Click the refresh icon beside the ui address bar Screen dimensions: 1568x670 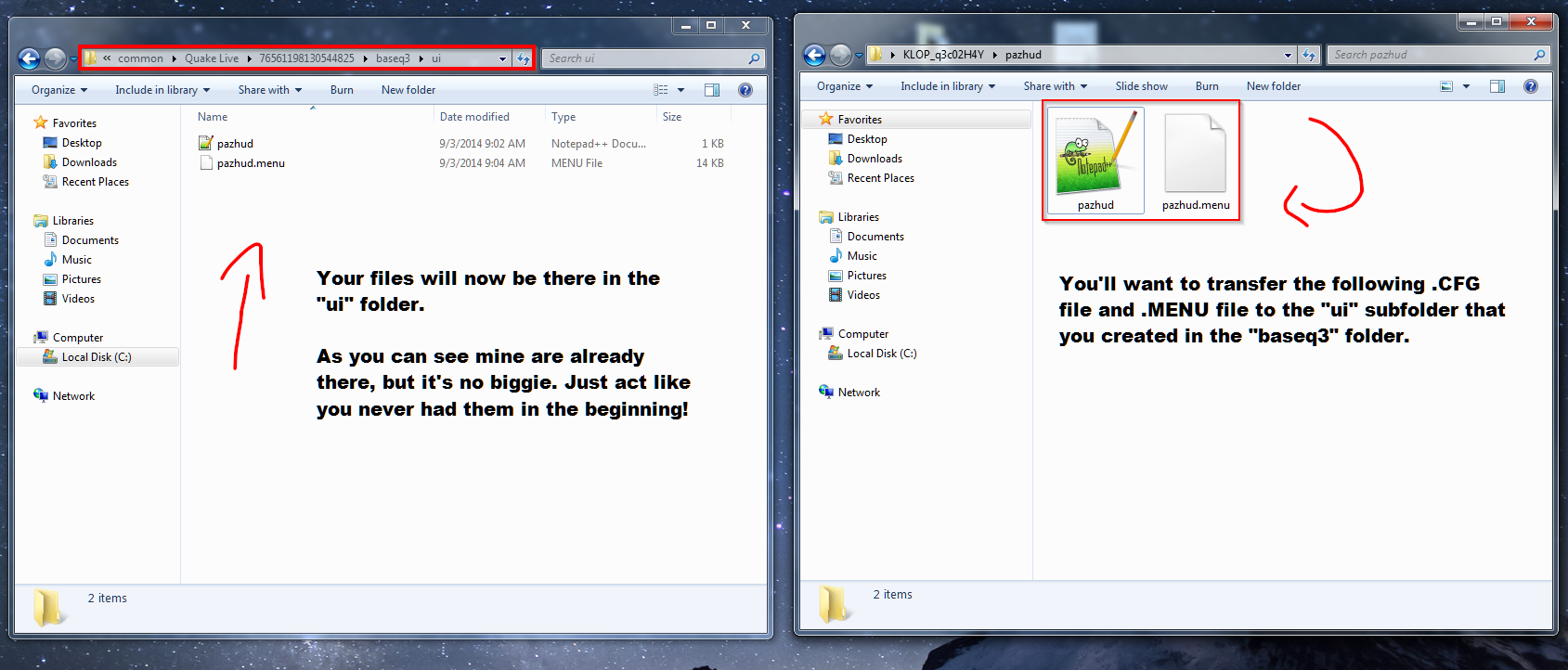pos(524,58)
